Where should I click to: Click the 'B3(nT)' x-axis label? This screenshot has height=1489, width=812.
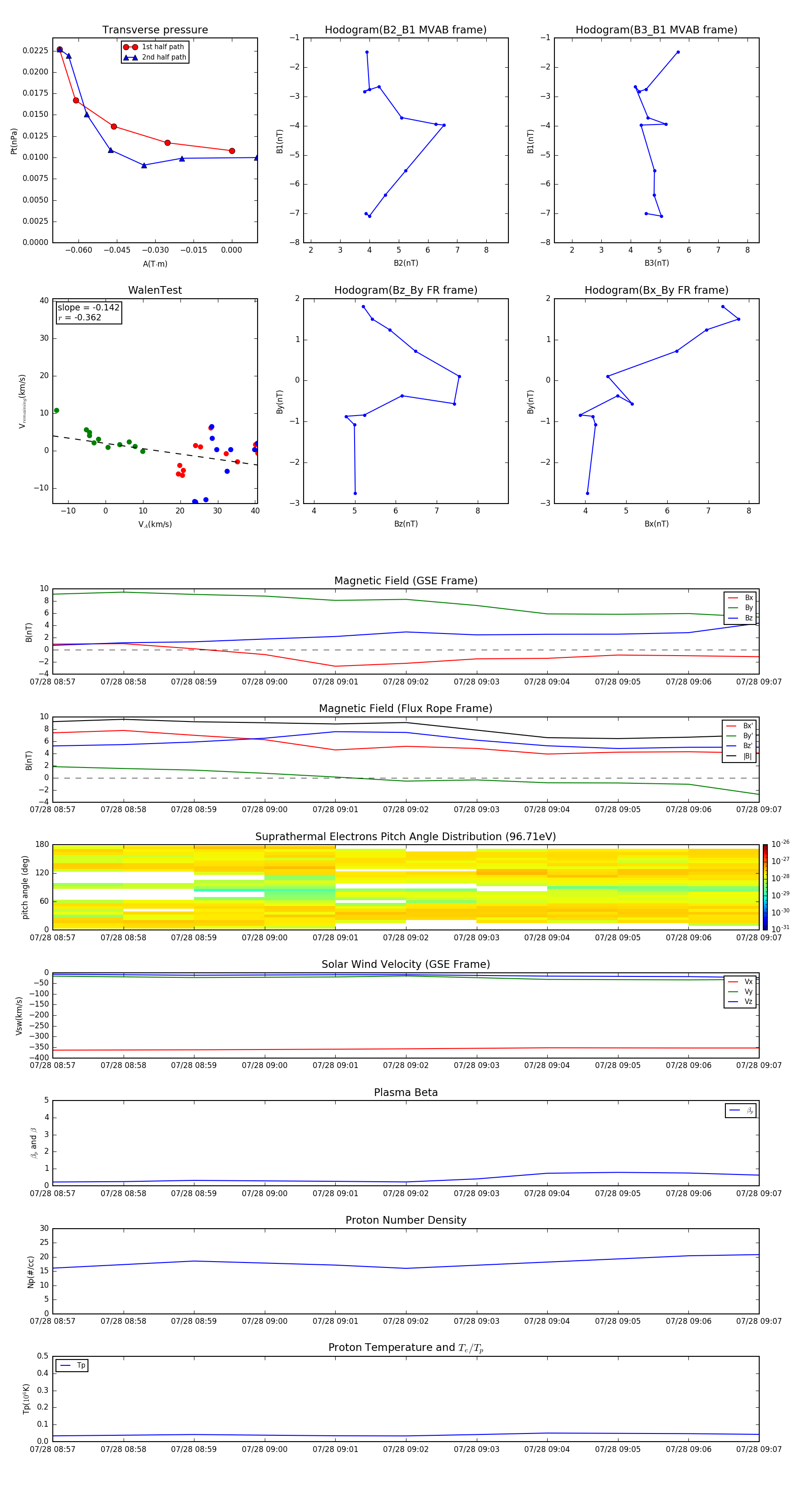pos(656,263)
